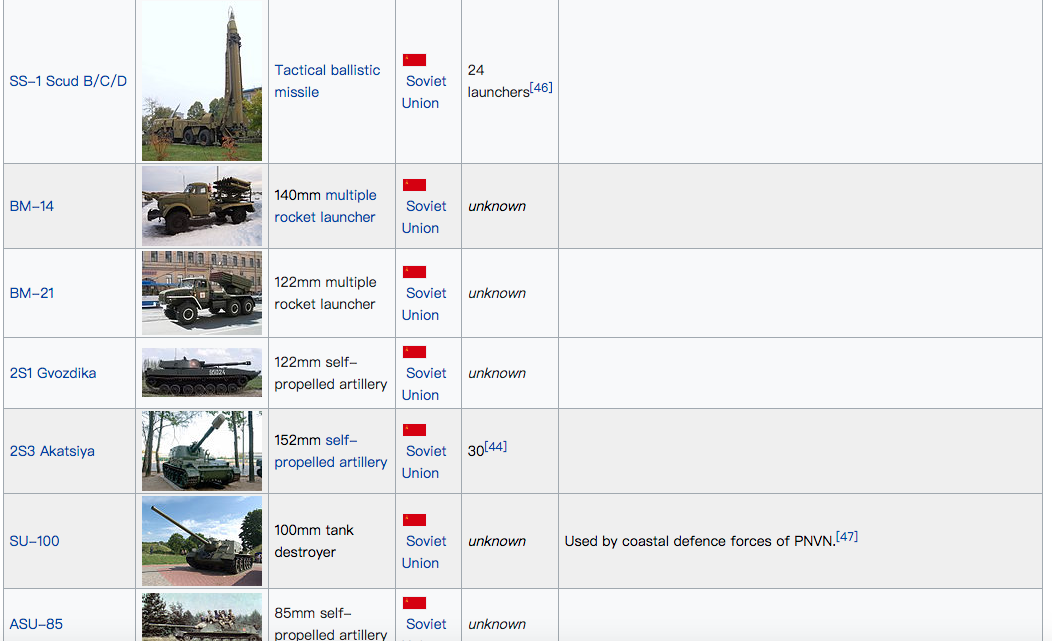Image resolution: width=1052 pixels, height=641 pixels.
Task: Select 'unknown' quantity in ASU-85 row
Action: [x=497, y=624]
